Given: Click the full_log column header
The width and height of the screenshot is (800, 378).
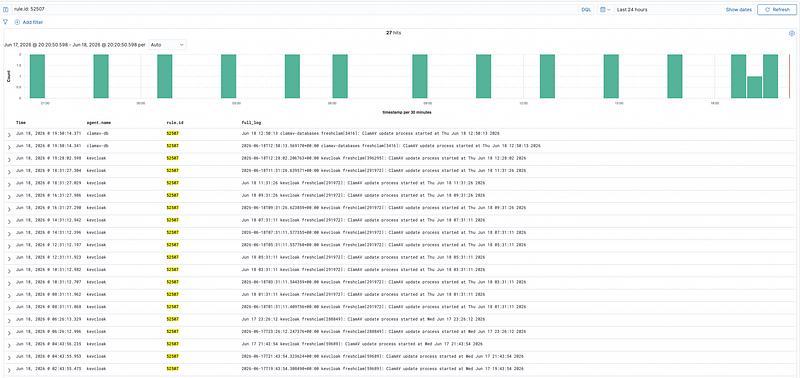Looking at the screenshot, I should click(251, 122).
